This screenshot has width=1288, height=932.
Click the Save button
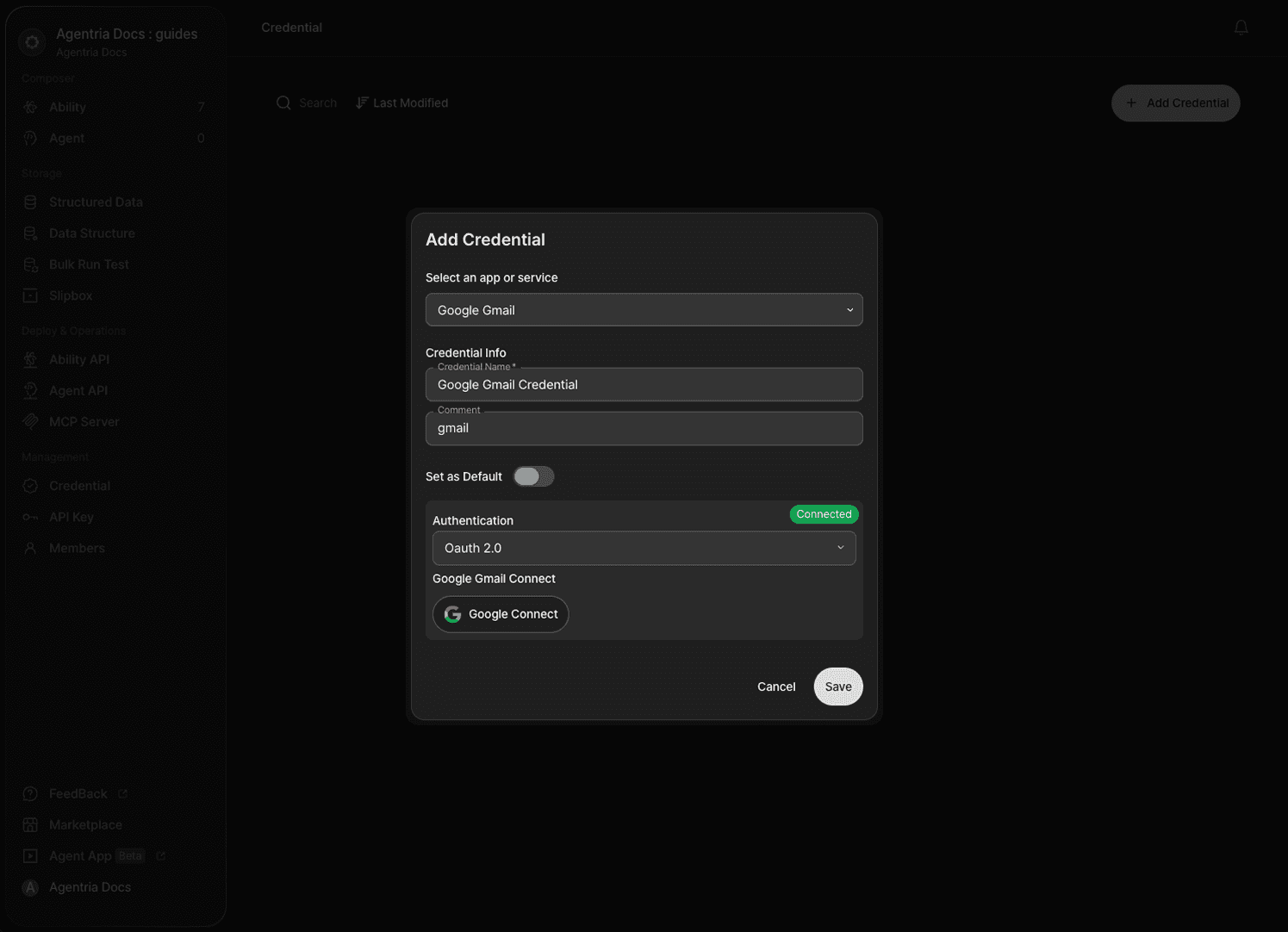(x=838, y=687)
